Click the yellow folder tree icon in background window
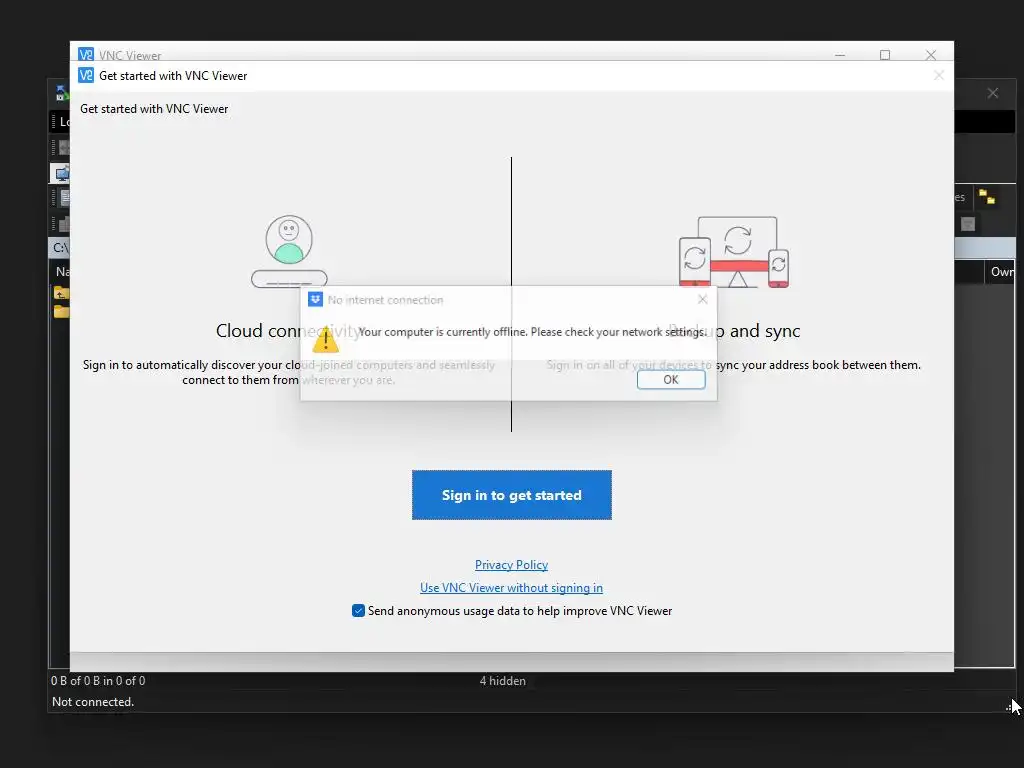The width and height of the screenshot is (1024, 768). click(x=987, y=197)
